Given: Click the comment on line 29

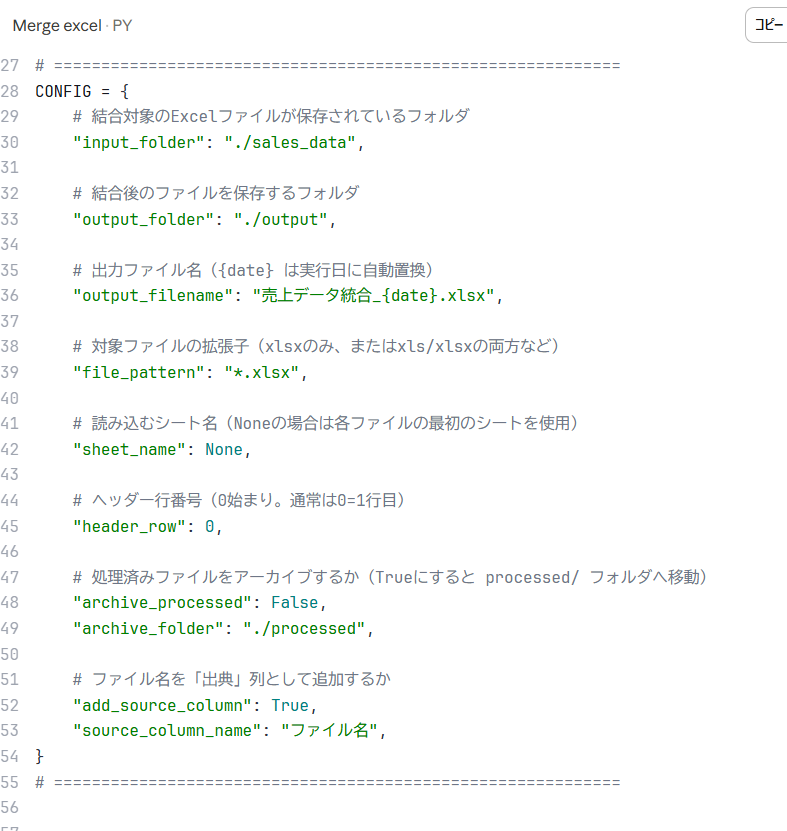Looking at the screenshot, I should pos(271,116).
